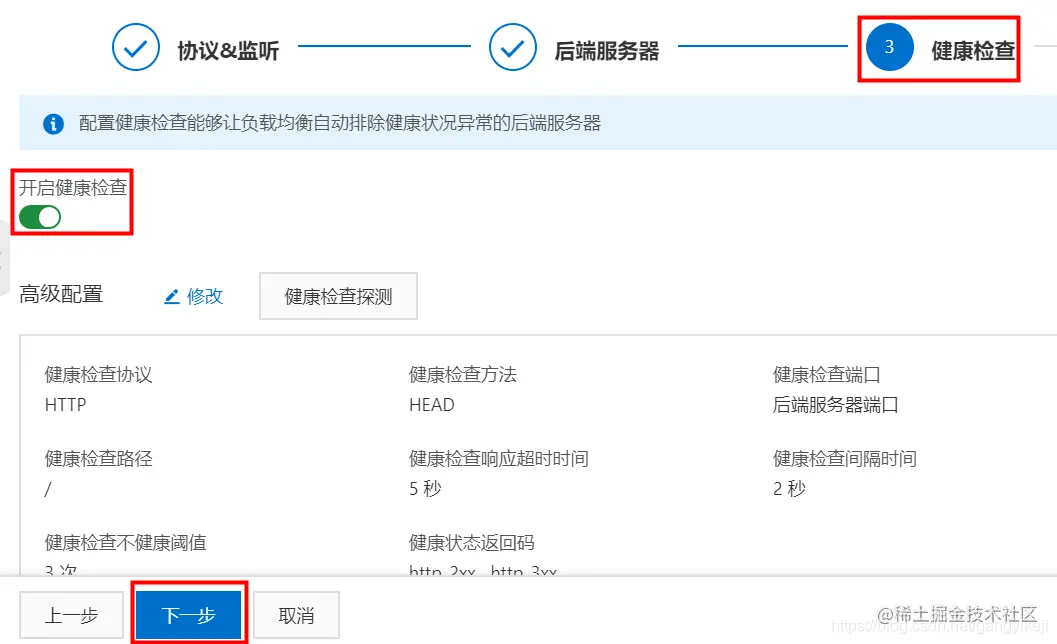Cancel with the 取消 button
Image resolution: width=1057 pixels, height=644 pixels.
(296, 615)
